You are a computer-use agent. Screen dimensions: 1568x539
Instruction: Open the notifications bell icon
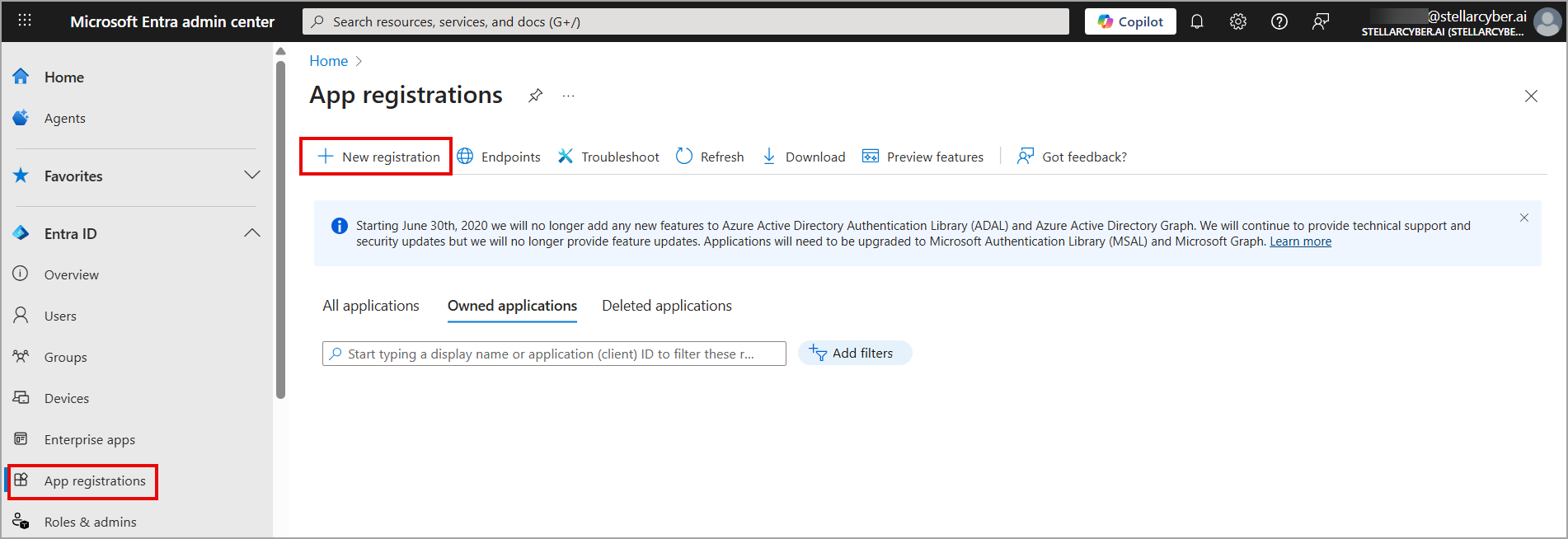1197,22
